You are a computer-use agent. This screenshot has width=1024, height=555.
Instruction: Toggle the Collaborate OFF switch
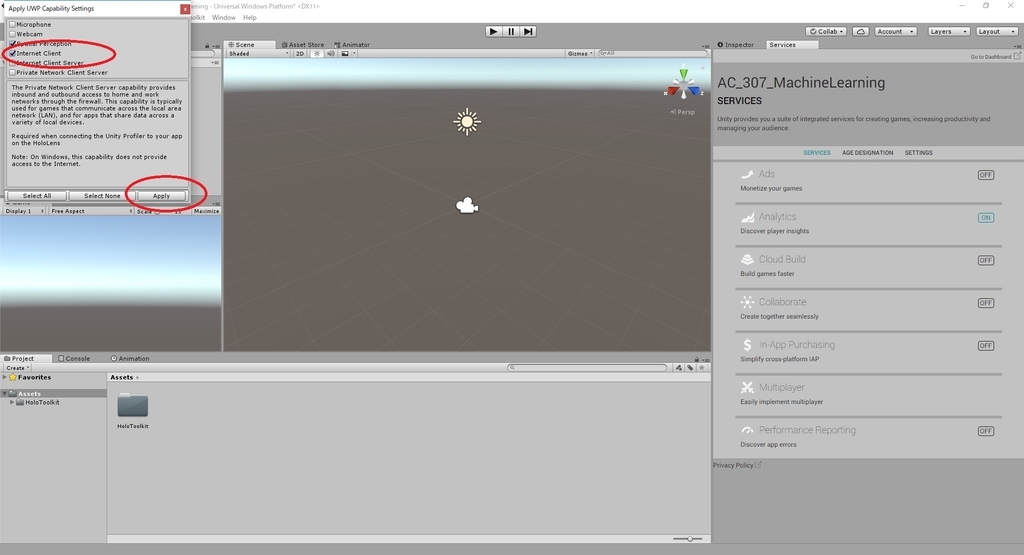click(985, 303)
